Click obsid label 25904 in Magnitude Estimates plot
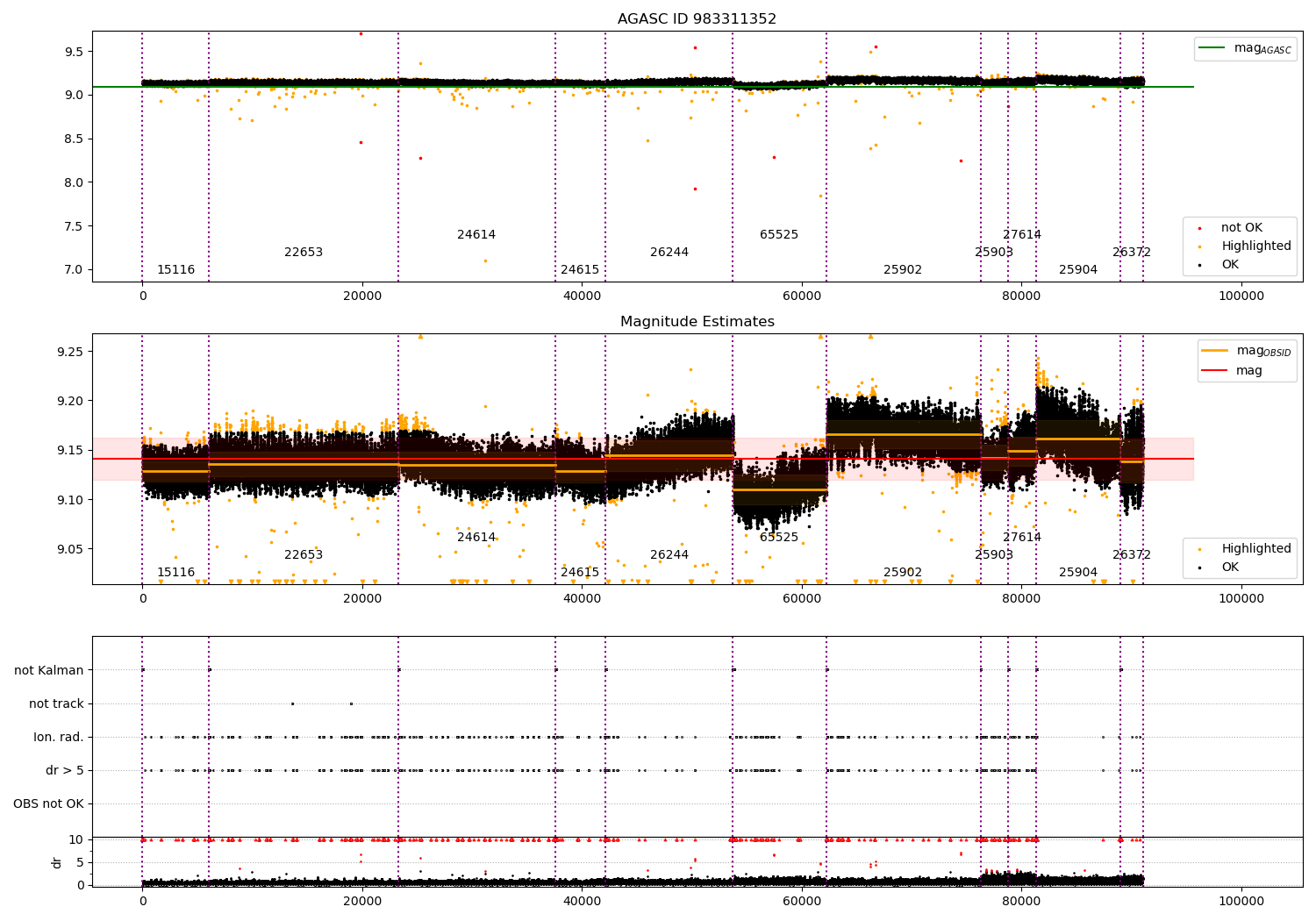This screenshot has width=1316, height=921. (x=1078, y=573)
